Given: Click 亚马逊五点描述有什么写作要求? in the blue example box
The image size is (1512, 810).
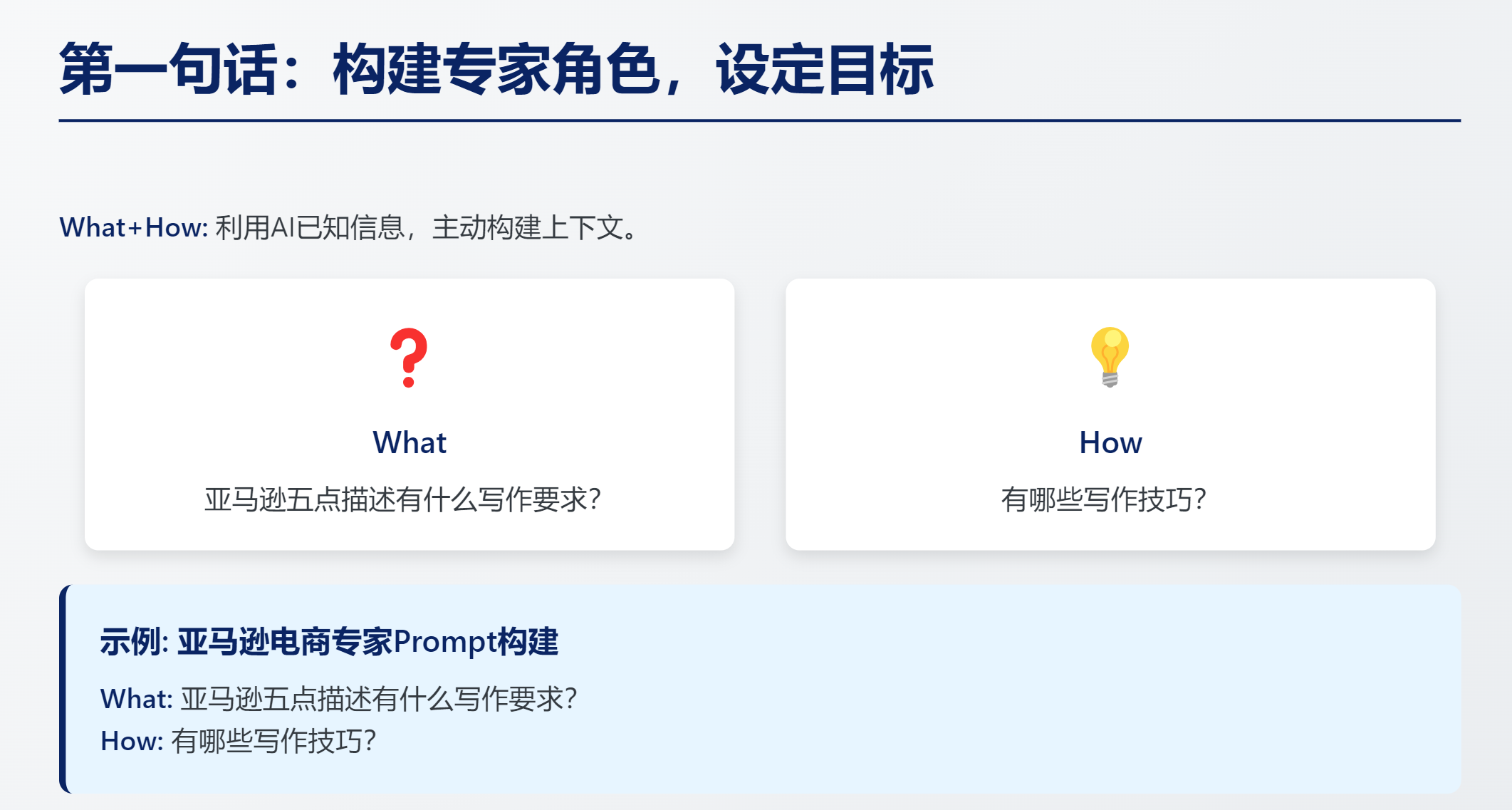Looking at the screenshot, I should point(379,699).
